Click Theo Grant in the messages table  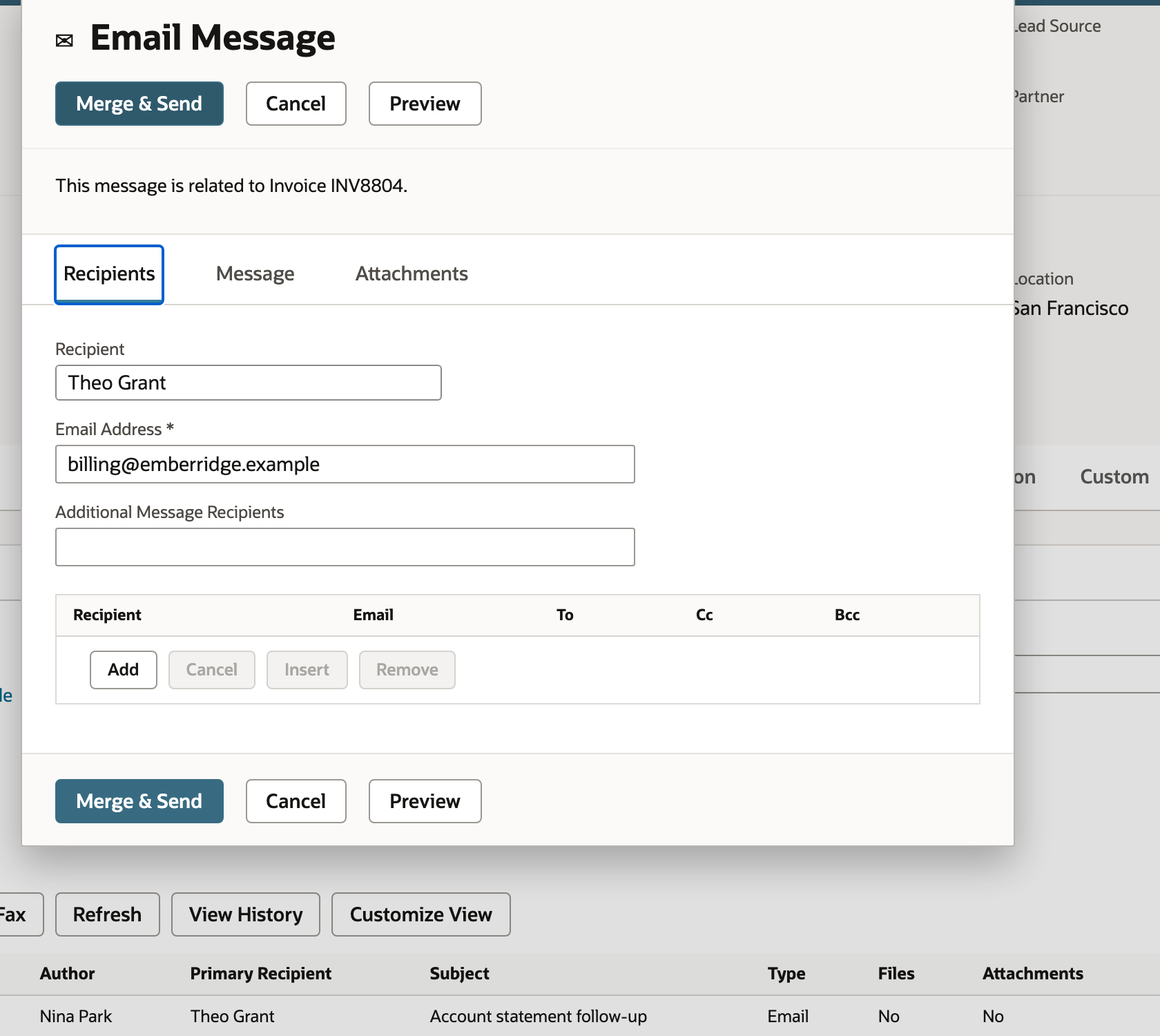coord(232,1017)
